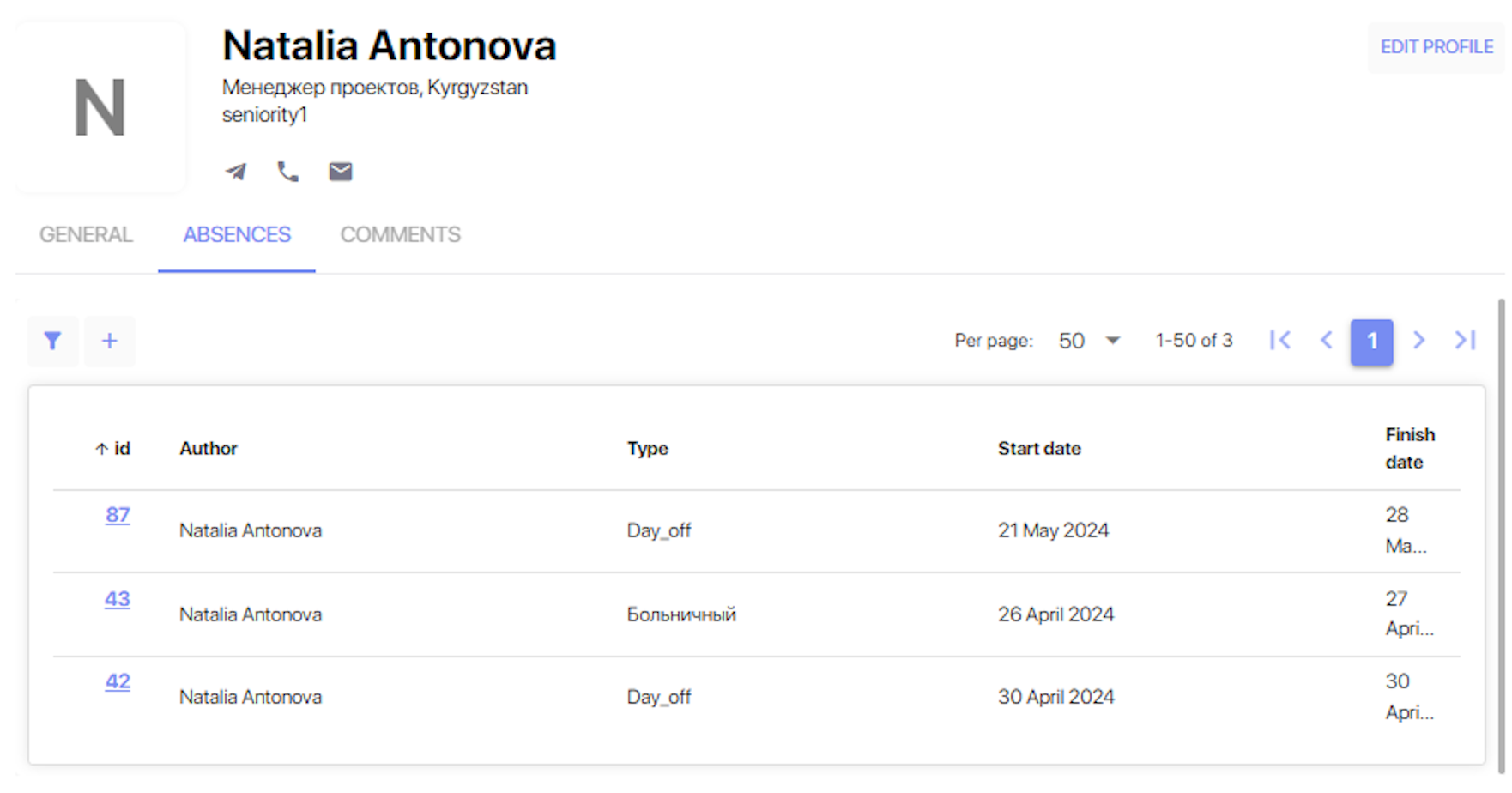Open absence record 87 link

(118, 515)
